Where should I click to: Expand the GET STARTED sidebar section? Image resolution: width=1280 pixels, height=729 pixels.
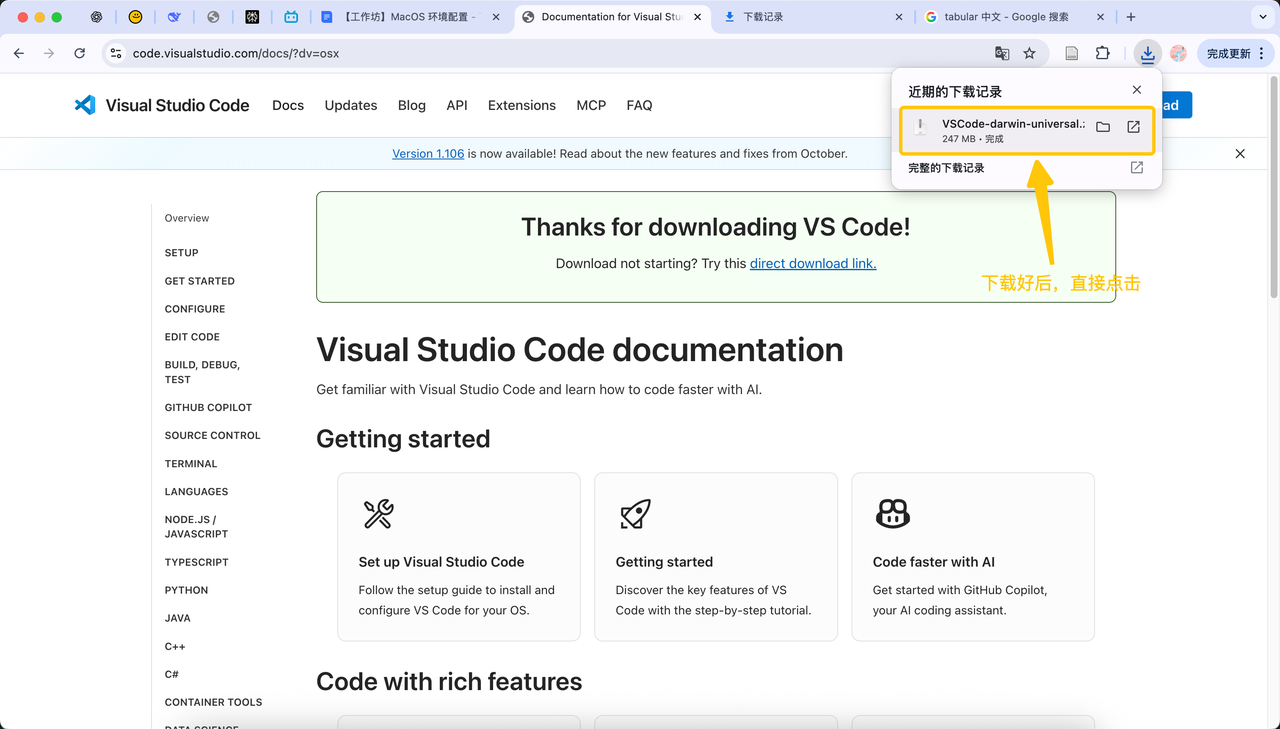[x=199, y=281]
